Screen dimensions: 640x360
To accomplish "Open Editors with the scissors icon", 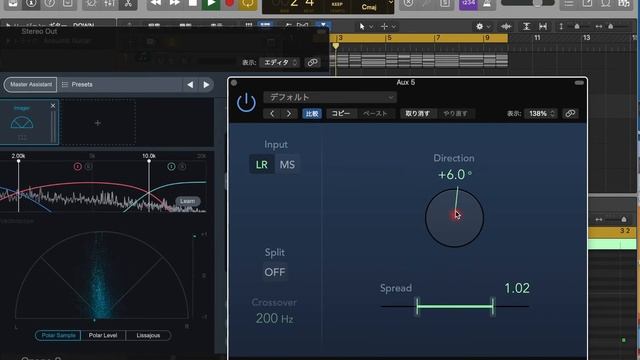I will pos(128,4).
